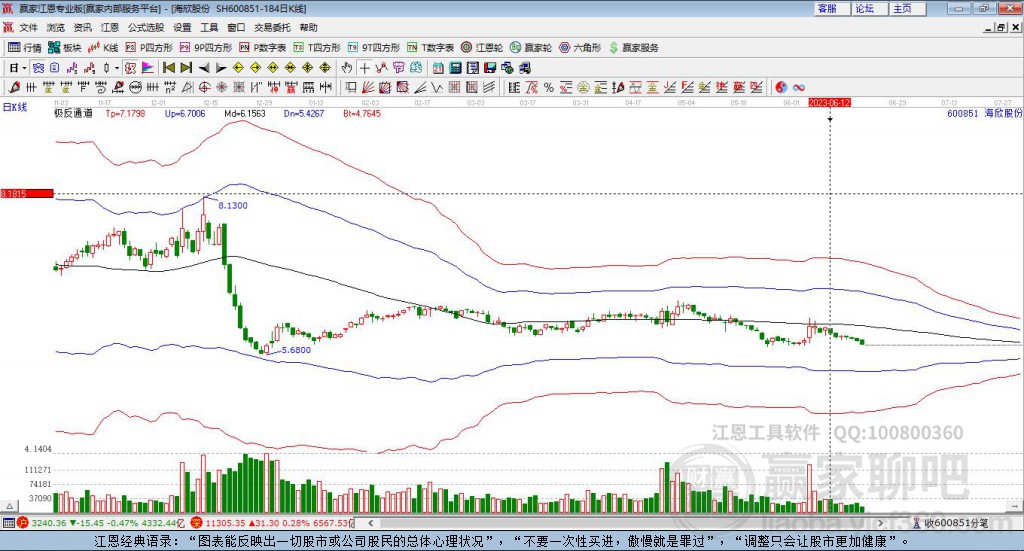Select the red fan lines tool

[368, 87]
